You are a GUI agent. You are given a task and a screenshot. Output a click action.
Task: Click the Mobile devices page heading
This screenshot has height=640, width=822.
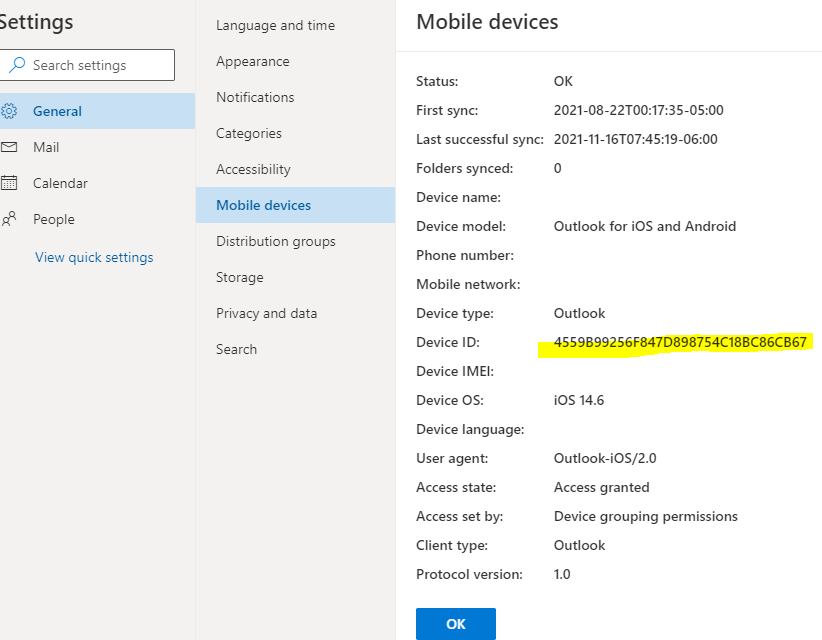click(x=487, y=22)
